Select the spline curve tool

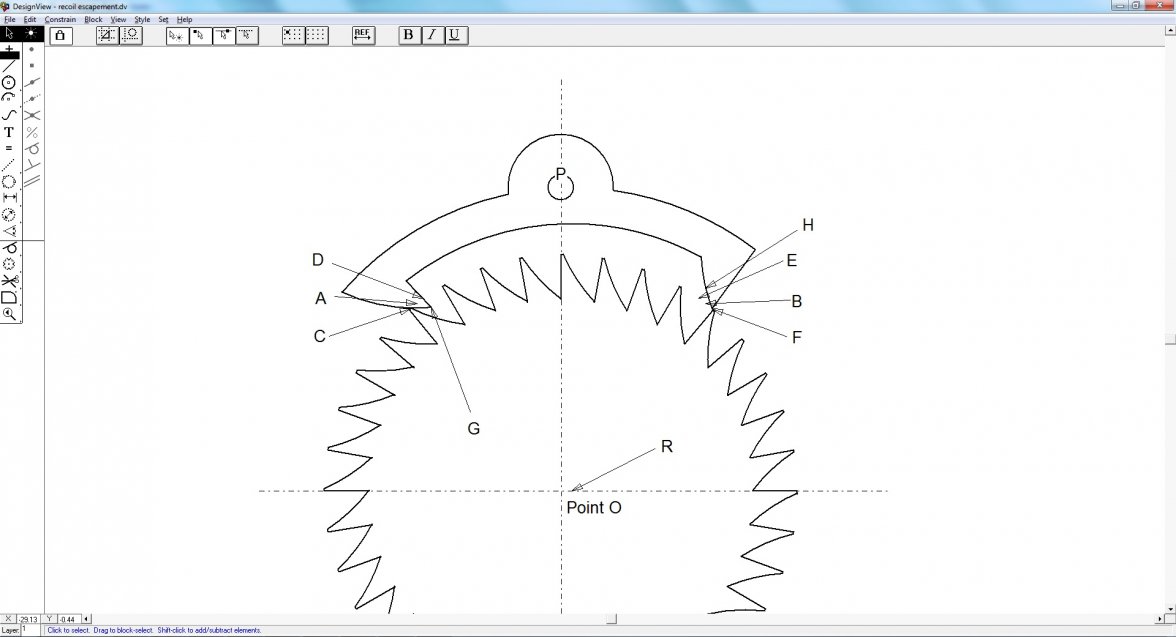click(9, 115)
